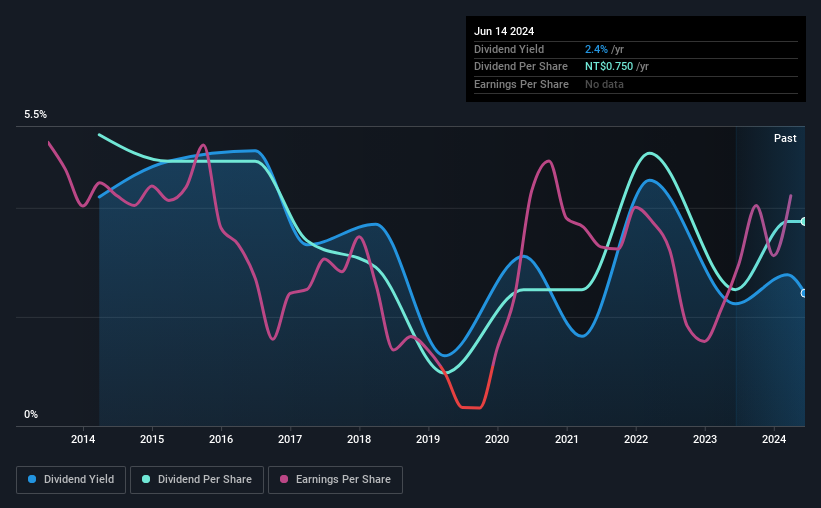821x508 pixels.
Task: Click the 2022 x-axis label
Action: pyautogui.click(x=636, y=439)
